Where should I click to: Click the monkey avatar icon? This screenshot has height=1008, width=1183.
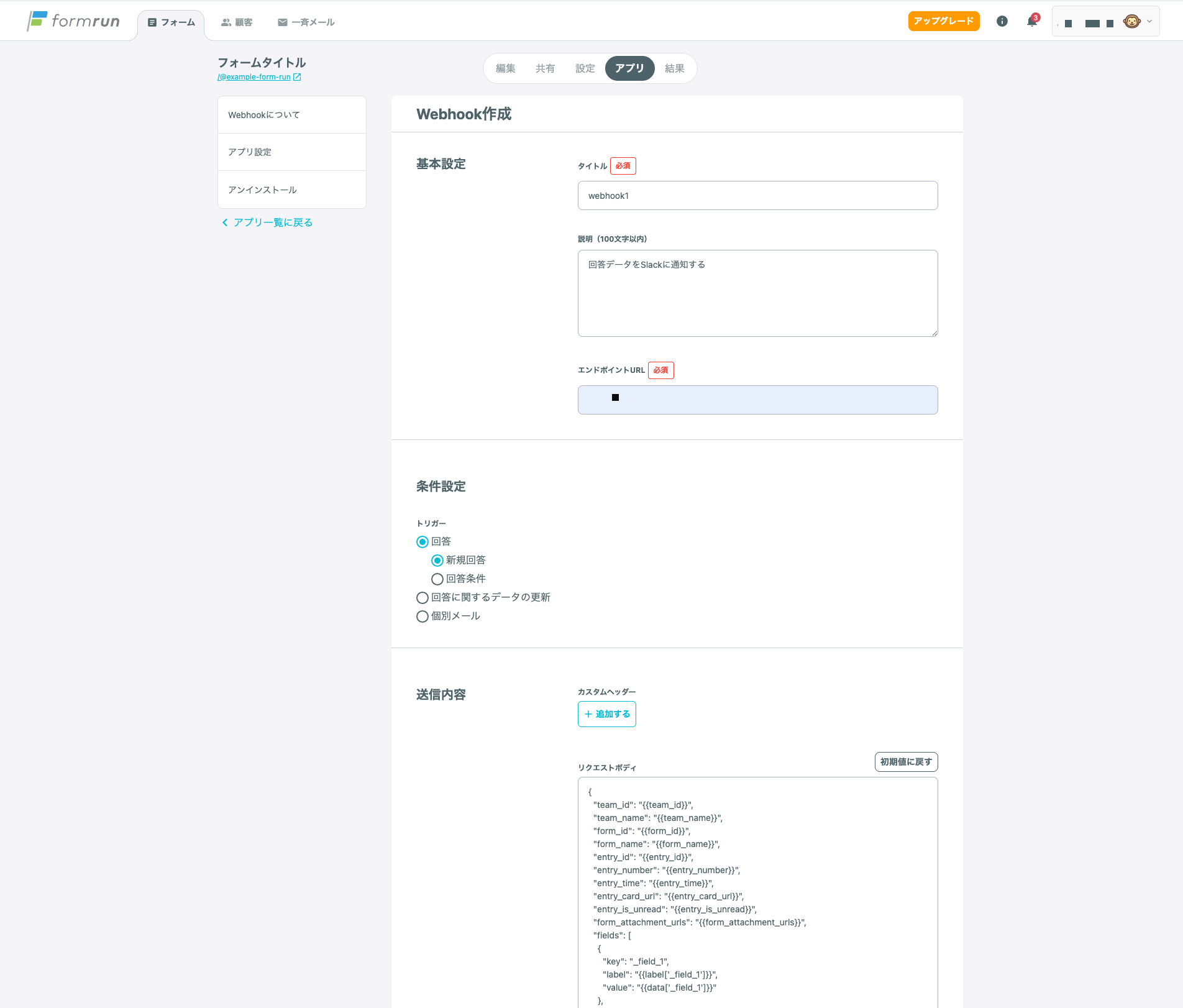[1131, 22]
